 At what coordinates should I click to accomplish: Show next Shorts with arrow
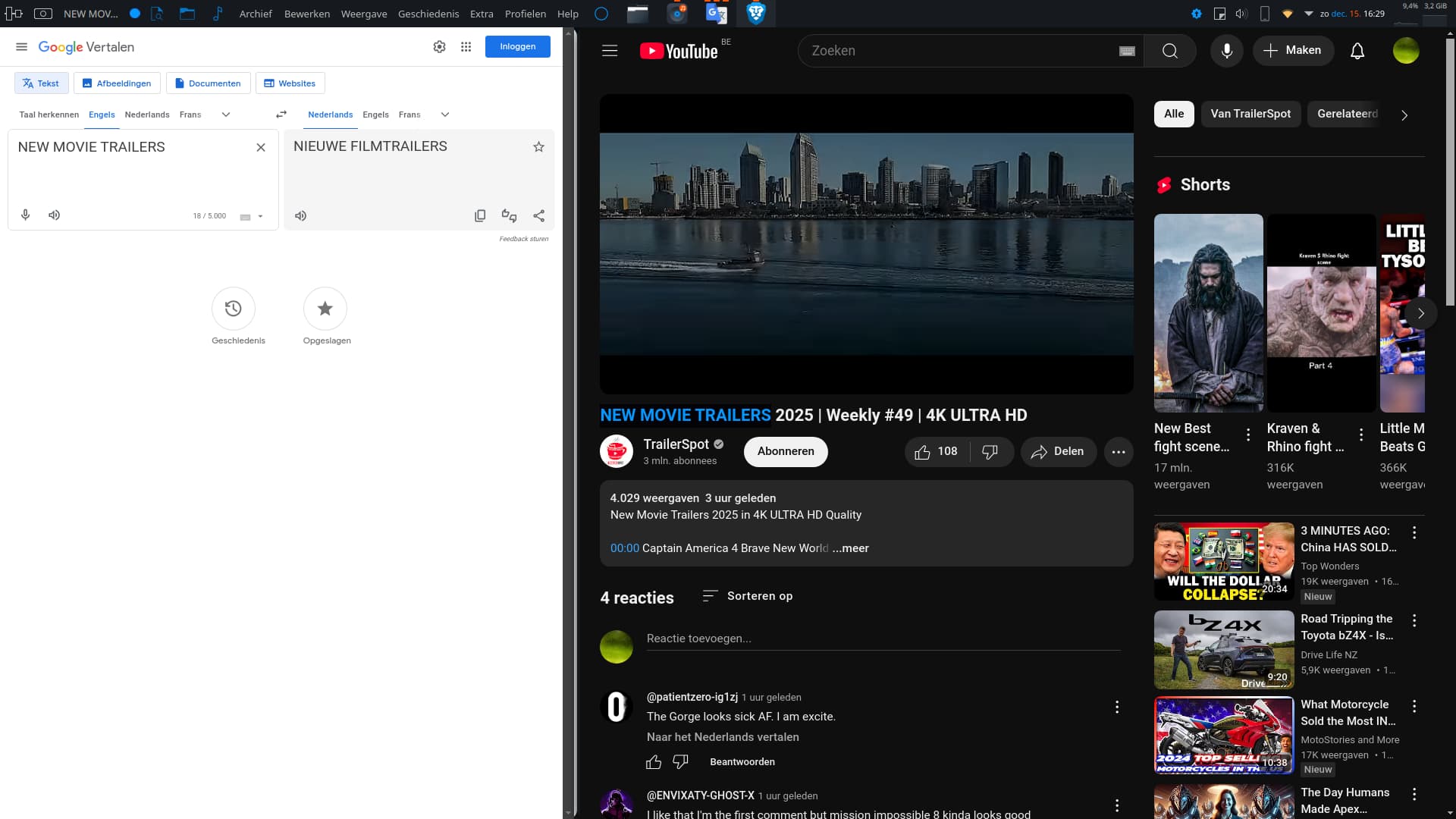[1421, 313]
